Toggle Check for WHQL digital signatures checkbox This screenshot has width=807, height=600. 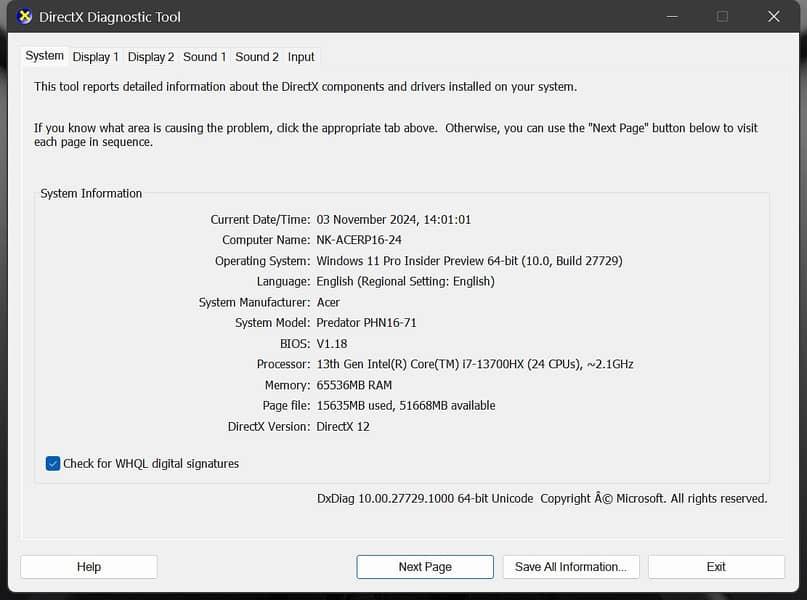(53, 463)
